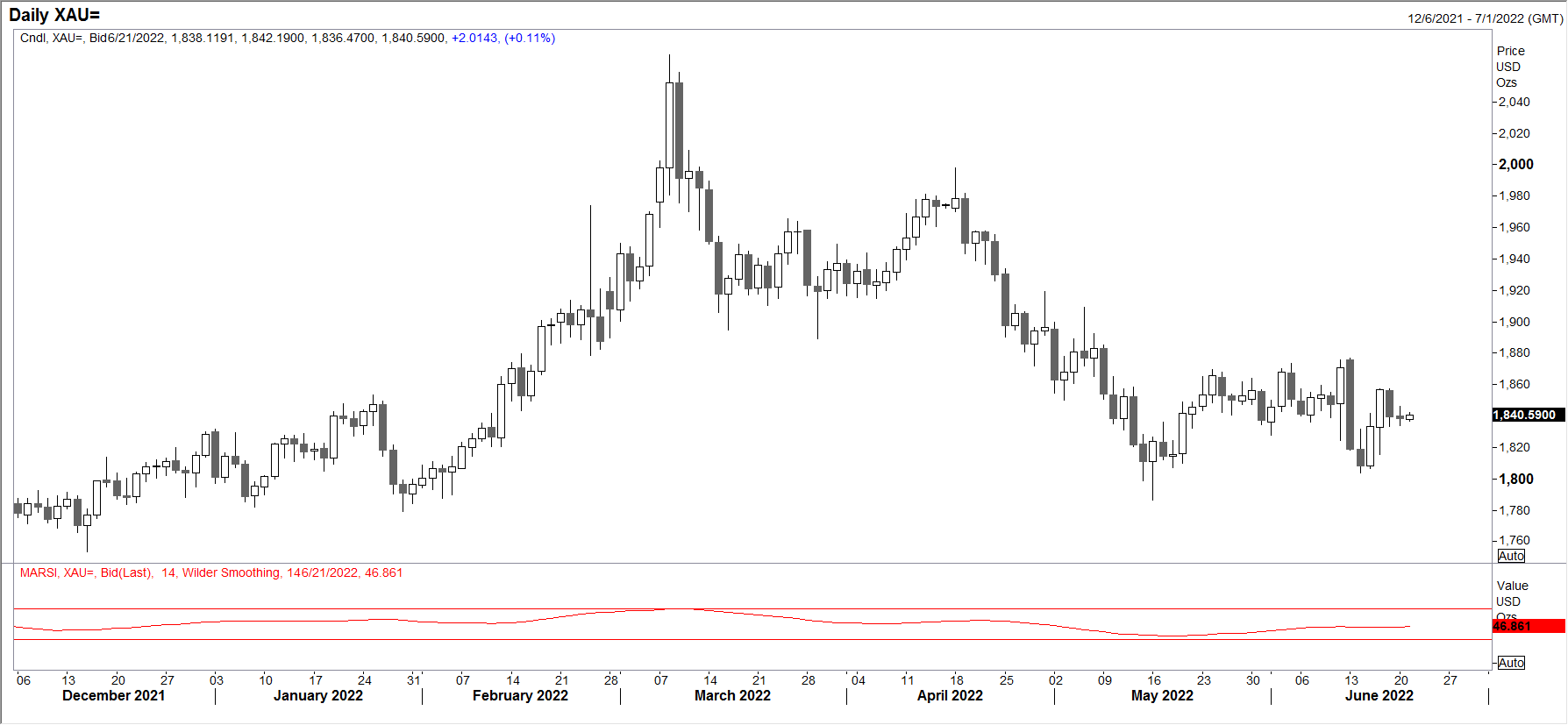Image resolution: width=1568 pixels, height=725 pixels.
Task: Click the 12/6/2021 - 7/1/2022 (GMT) date range
Action: point(1485,18)
